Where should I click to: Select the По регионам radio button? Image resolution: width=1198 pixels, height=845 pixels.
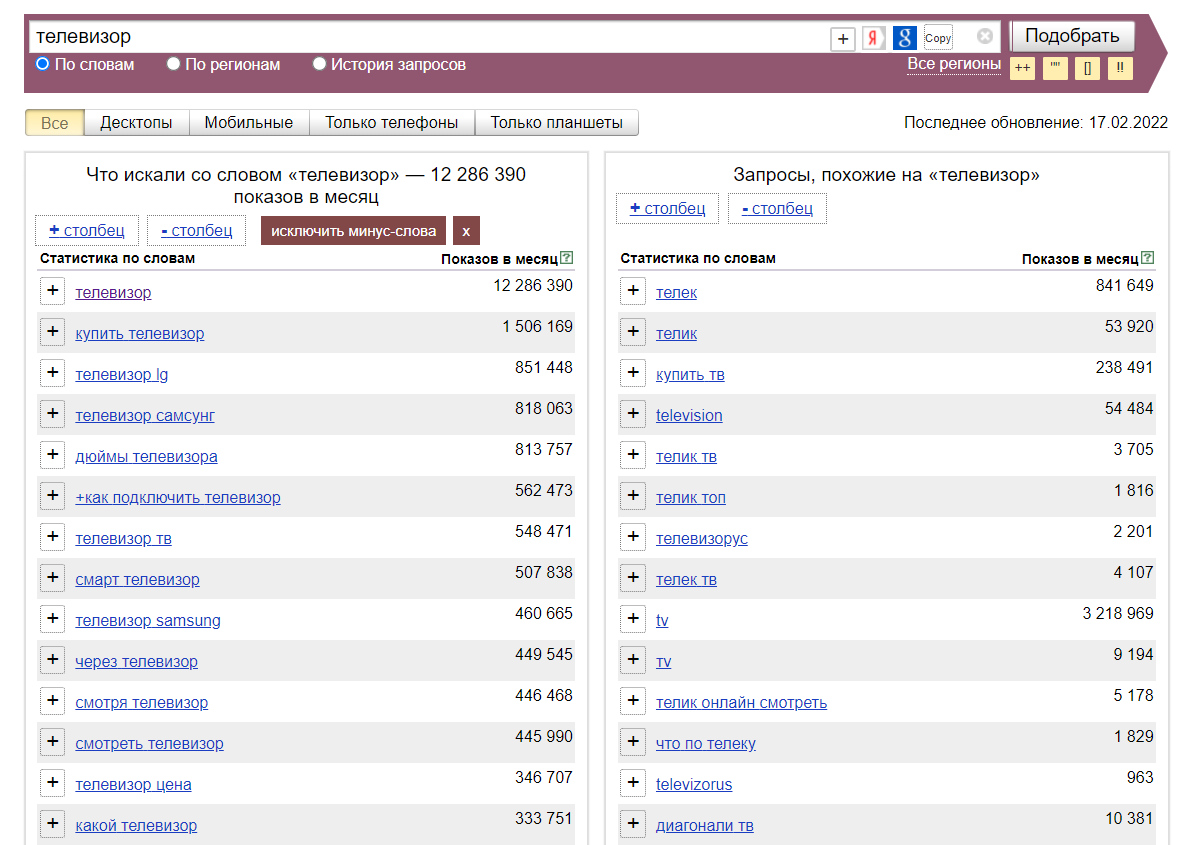pos(173,64)
